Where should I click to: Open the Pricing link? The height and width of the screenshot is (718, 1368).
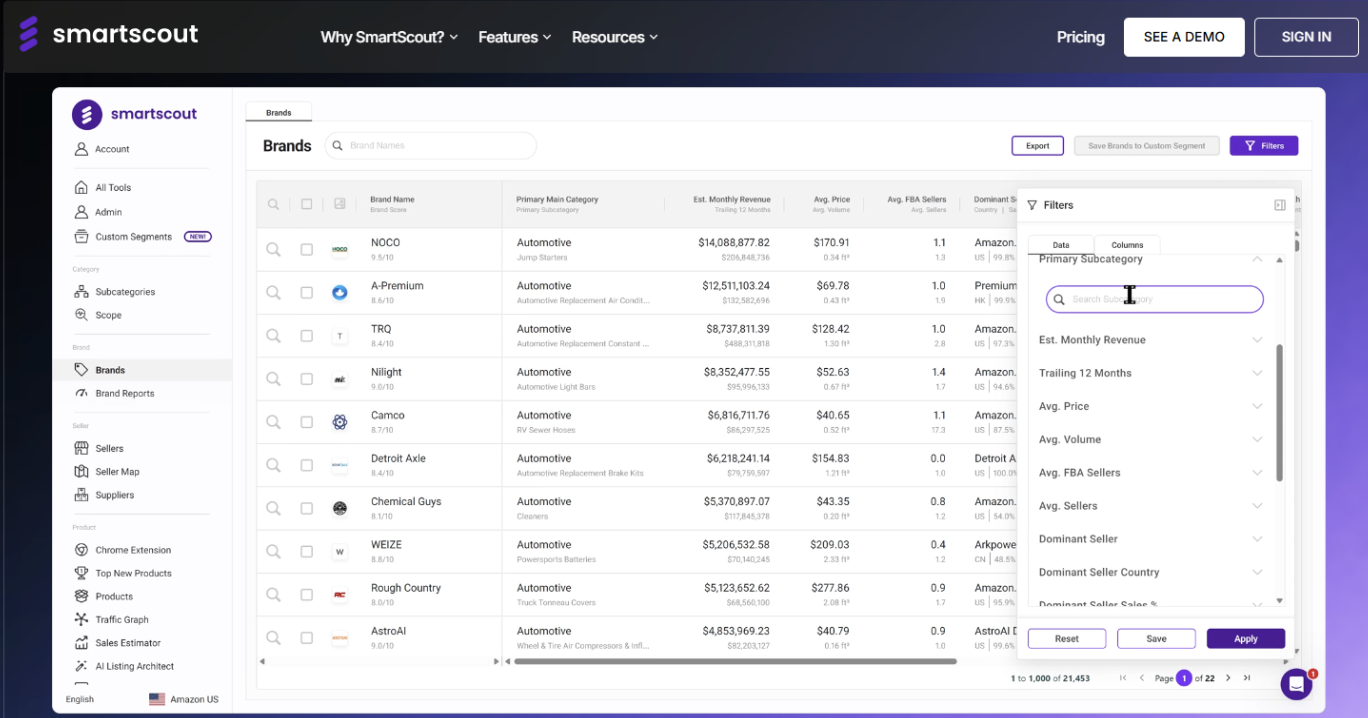[x=1081, y=37]
